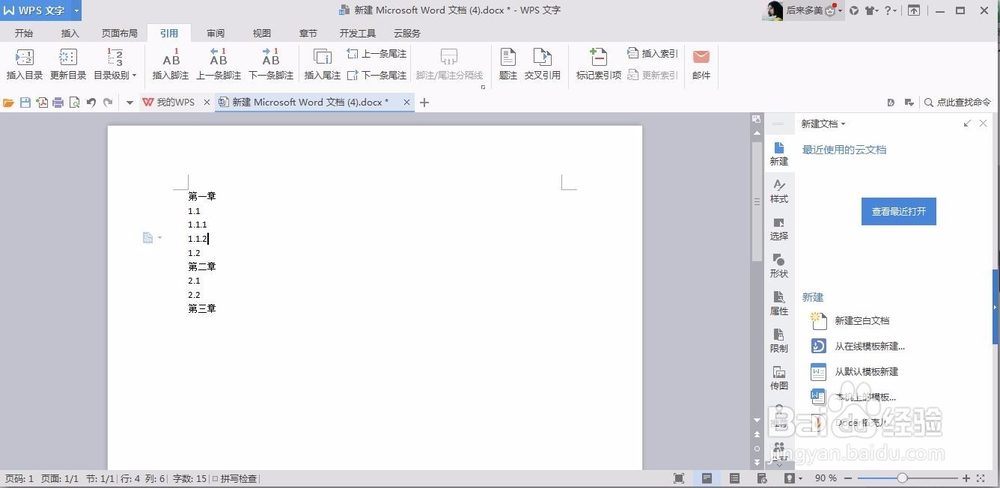Open the 审阅 ribbon tab
The height and width of the screenshot is (488, 1000).
pos(215,33)
